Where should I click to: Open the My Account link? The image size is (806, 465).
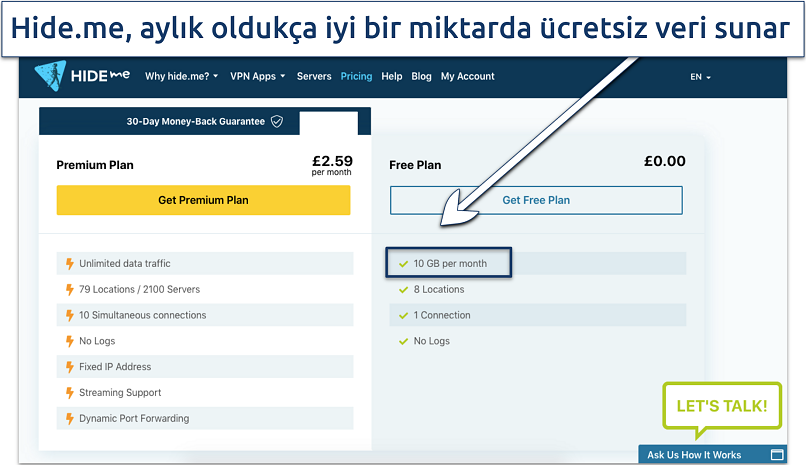[467, 76]
